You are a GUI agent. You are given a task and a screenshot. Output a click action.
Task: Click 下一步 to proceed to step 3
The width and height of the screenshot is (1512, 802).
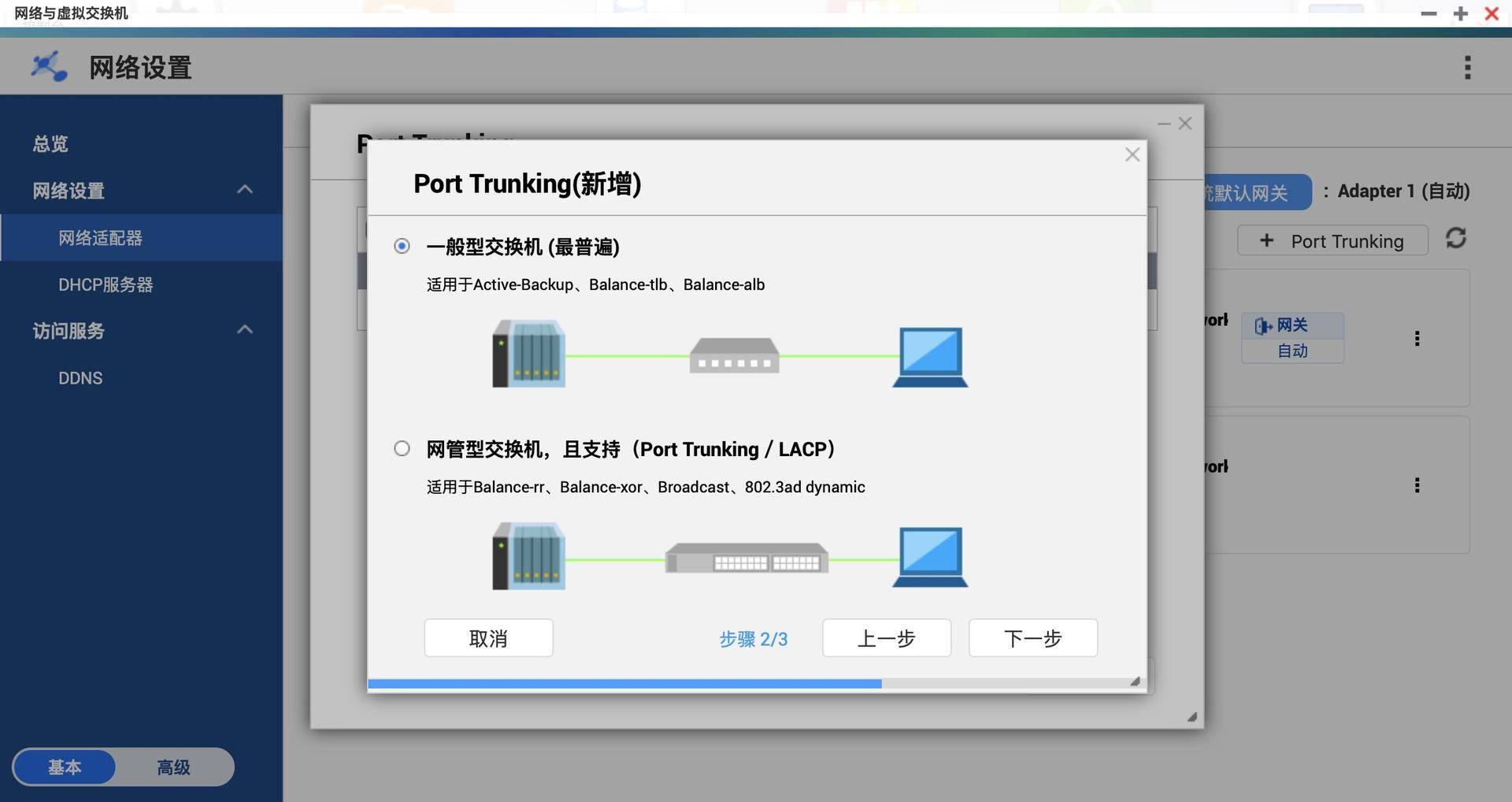coord(1032,638)
